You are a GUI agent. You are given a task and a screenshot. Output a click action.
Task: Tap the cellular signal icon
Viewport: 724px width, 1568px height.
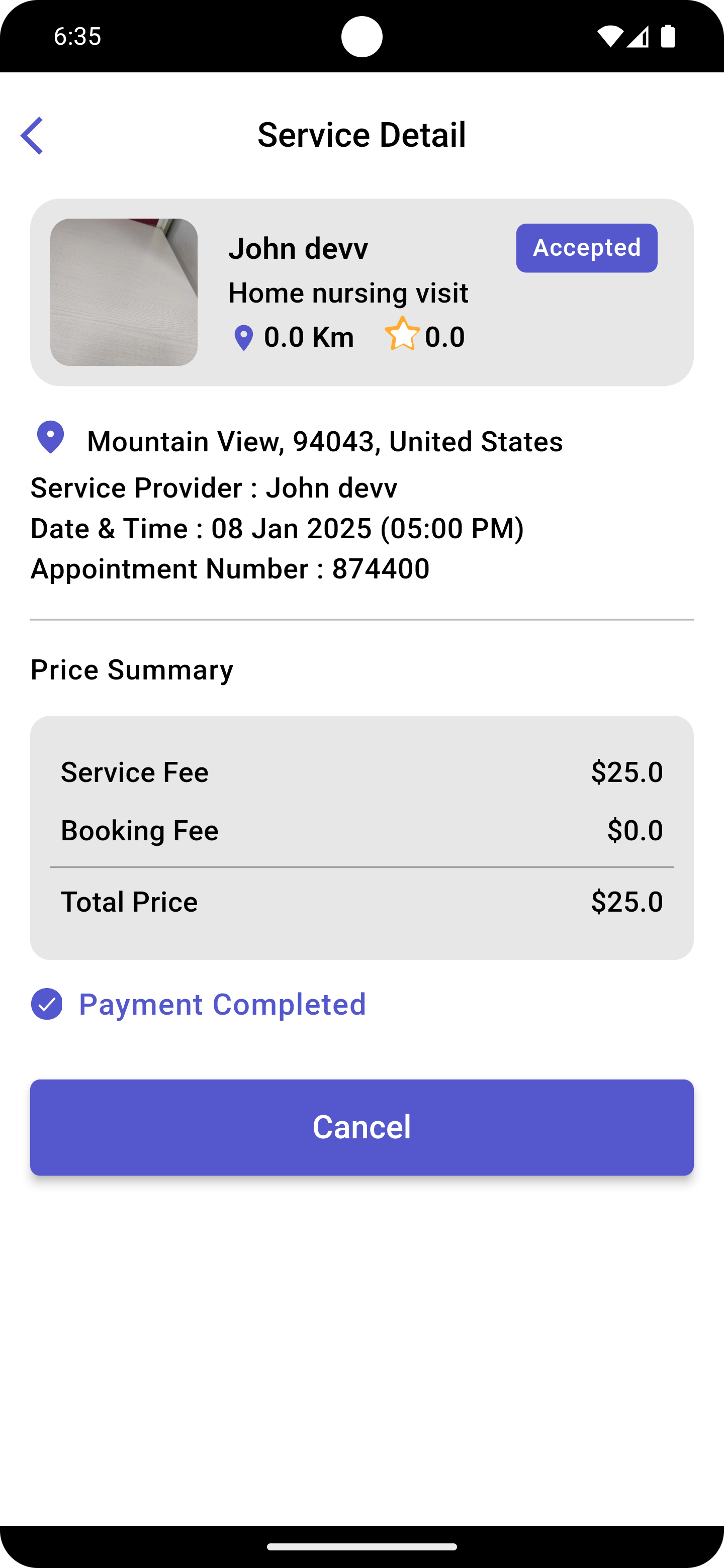638,37
